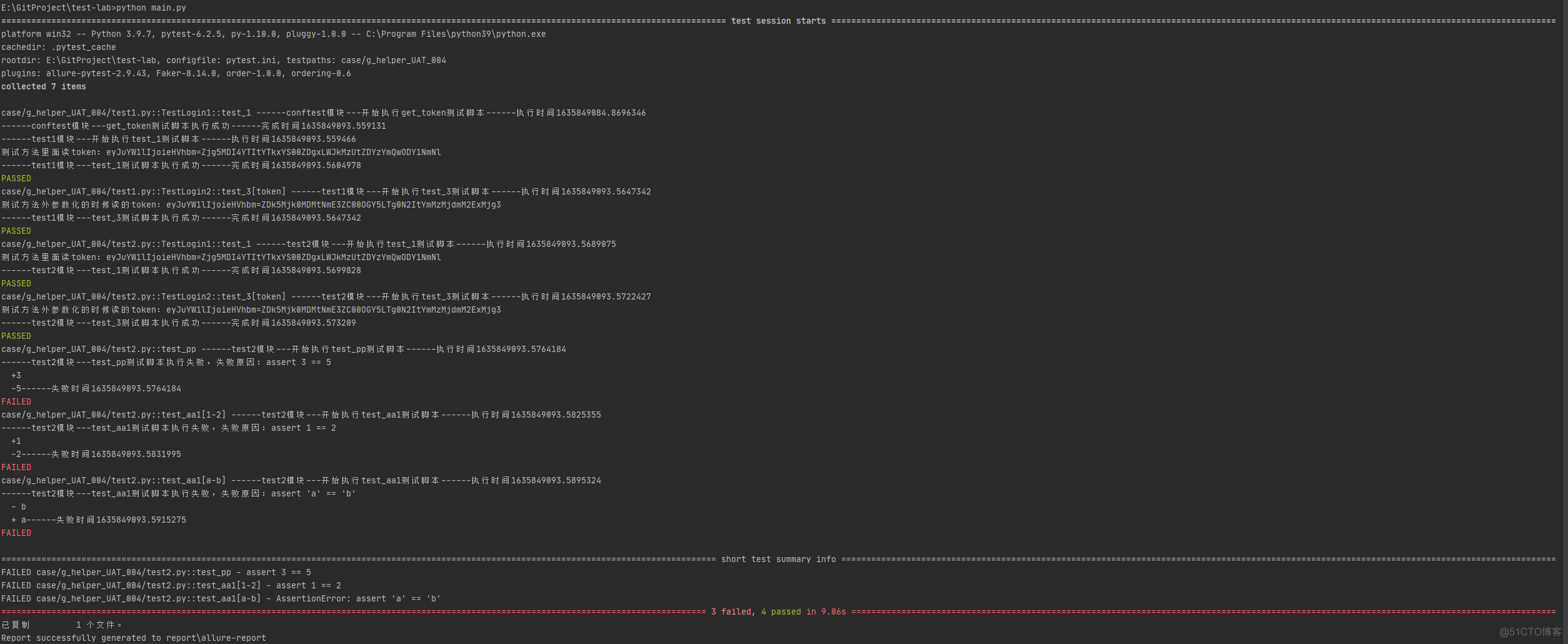Click the failure time line ending 5764184
The width and height of the screenshot is (1568, 644).
pos(96,388)
